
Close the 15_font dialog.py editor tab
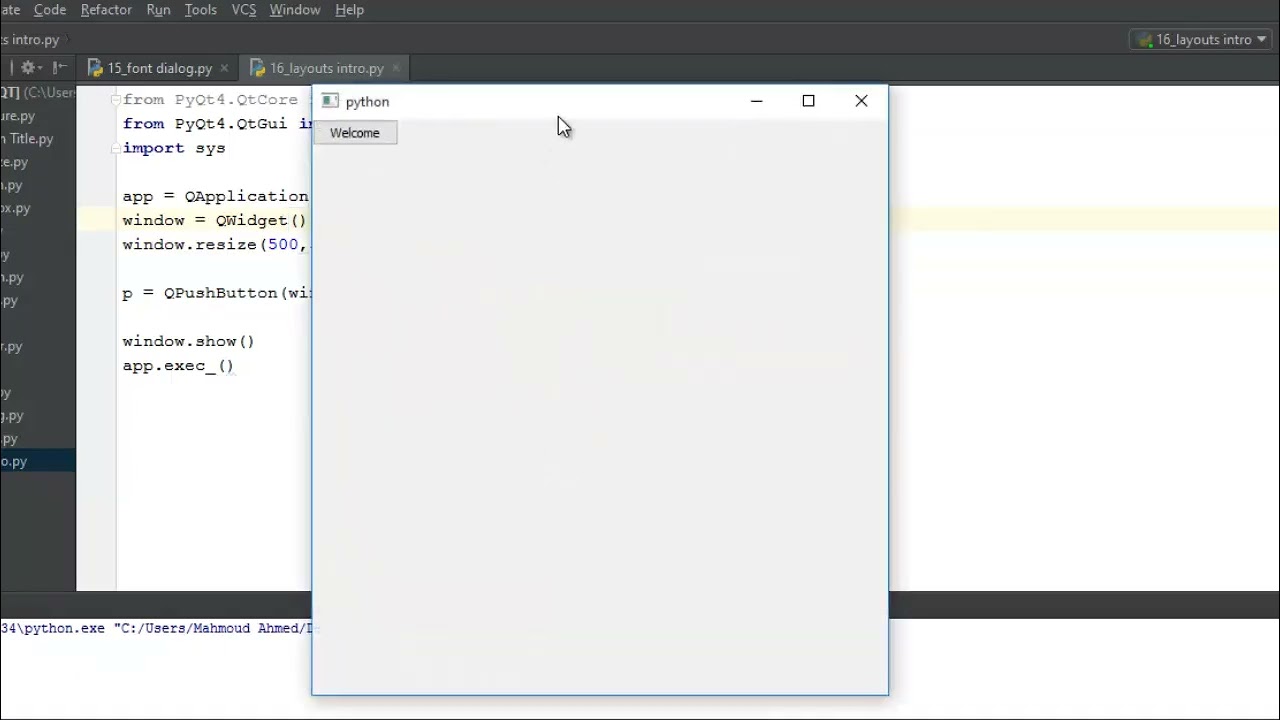(224, 68)
